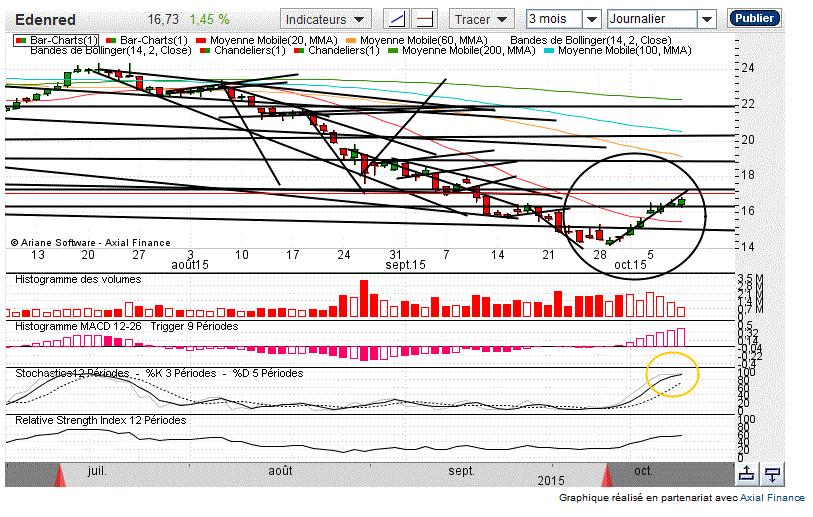Click Moyenne Mobile(20, MMA) legend entry
The image size is (813, 517).
point(267,40)
